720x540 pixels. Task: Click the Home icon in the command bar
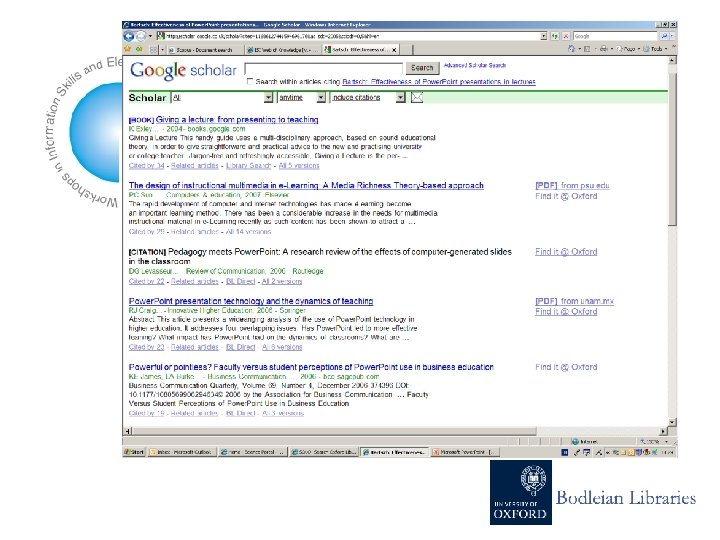[x=571, y=49]
